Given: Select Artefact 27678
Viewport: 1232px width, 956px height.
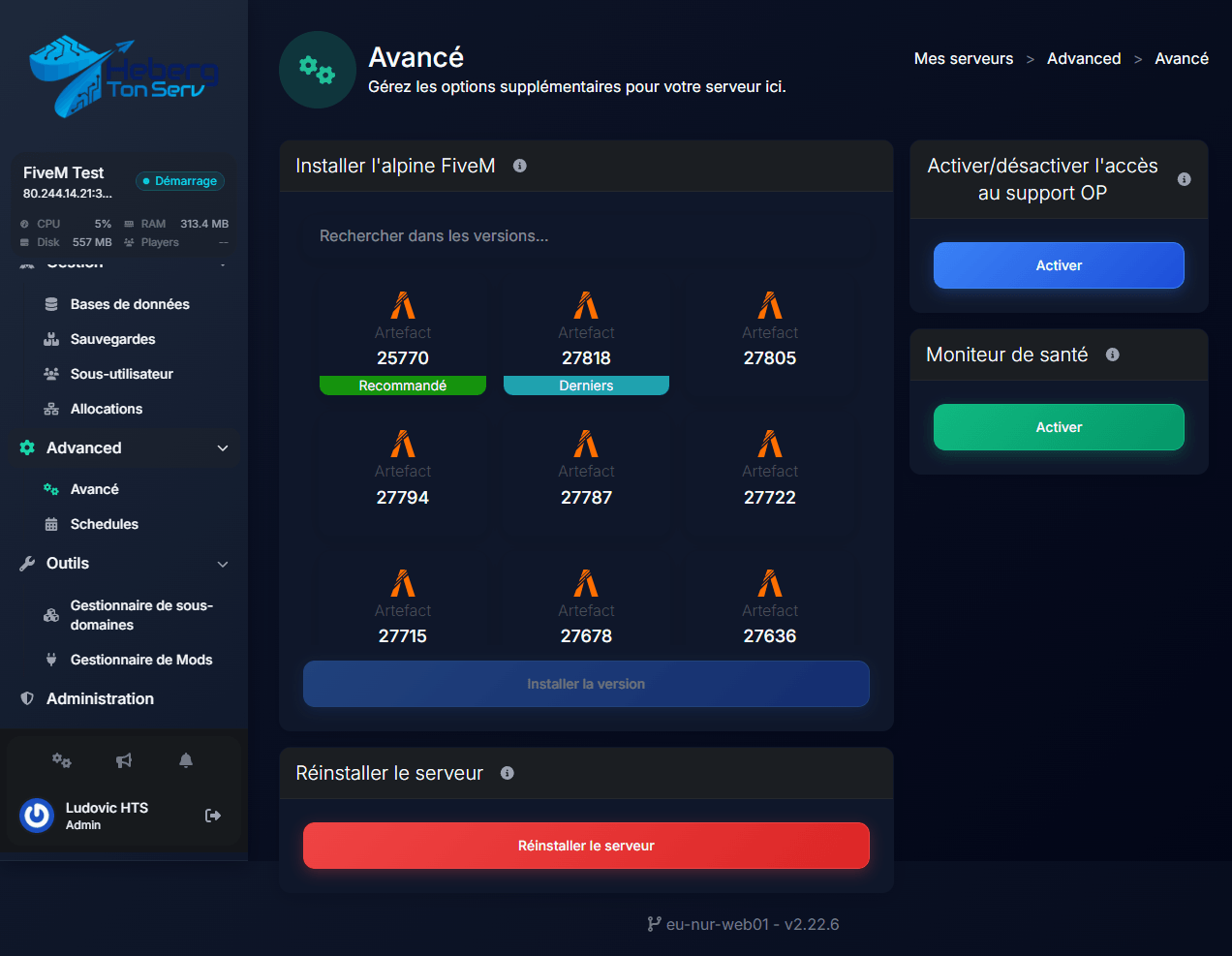Looking at the screenshot, I should point(586,608).
